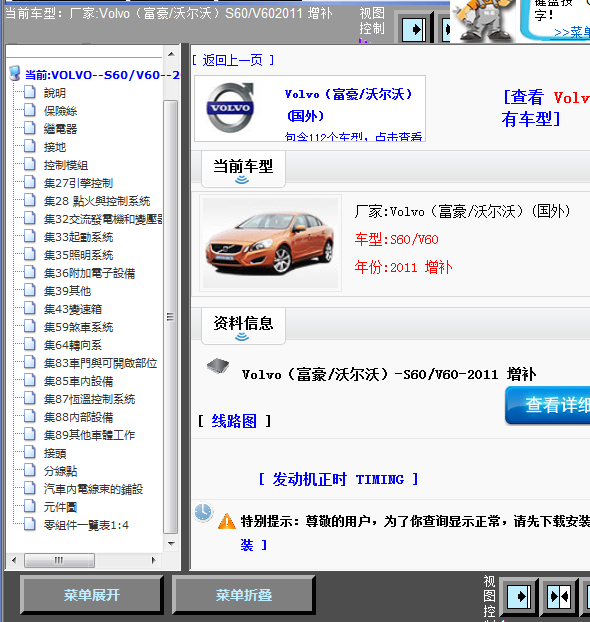Click the mechanic cartoon mascot image
Screen dimensions: 590x622
coord(483,20)
